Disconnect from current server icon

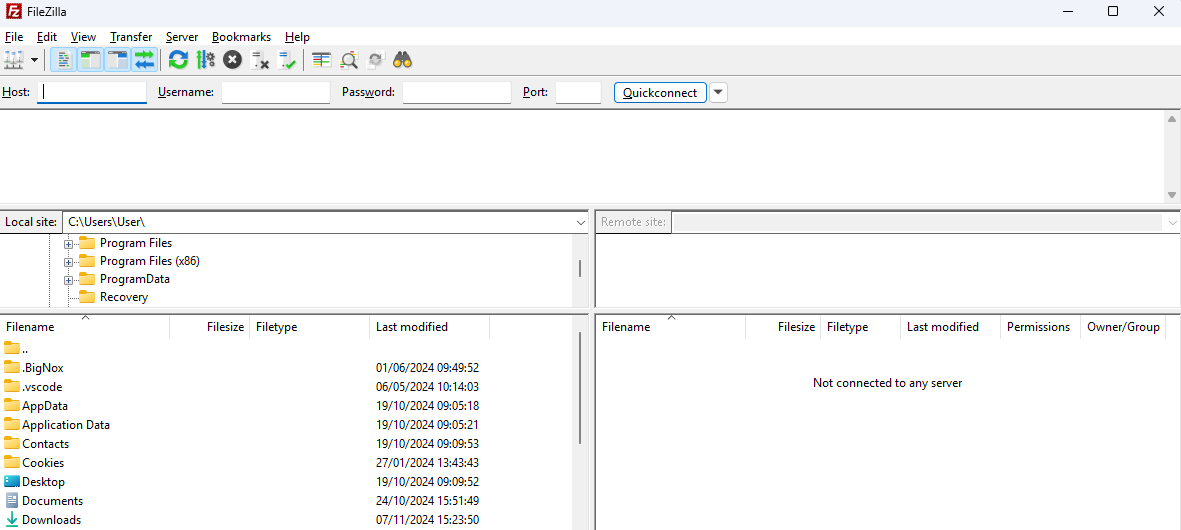(x=260, y=60)
